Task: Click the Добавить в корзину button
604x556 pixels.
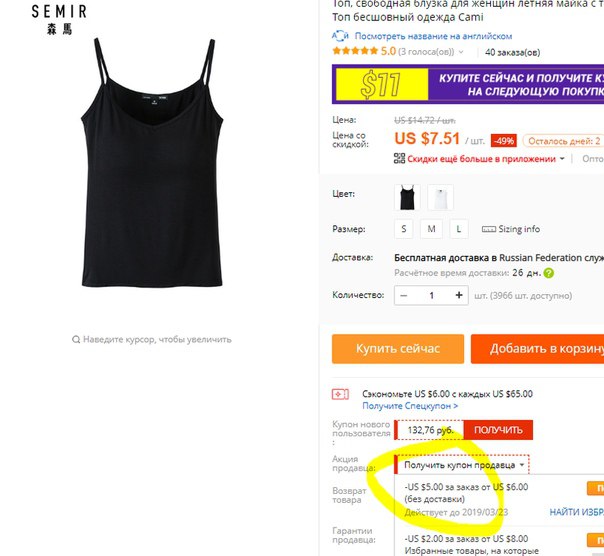Action: [537, 349]
